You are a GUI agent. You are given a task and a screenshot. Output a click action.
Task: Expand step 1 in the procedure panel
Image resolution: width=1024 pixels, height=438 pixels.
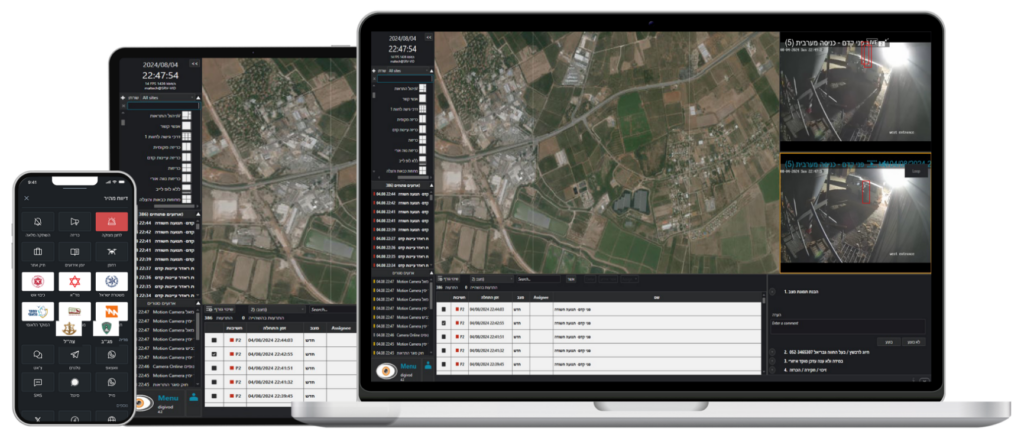(774, 293)
